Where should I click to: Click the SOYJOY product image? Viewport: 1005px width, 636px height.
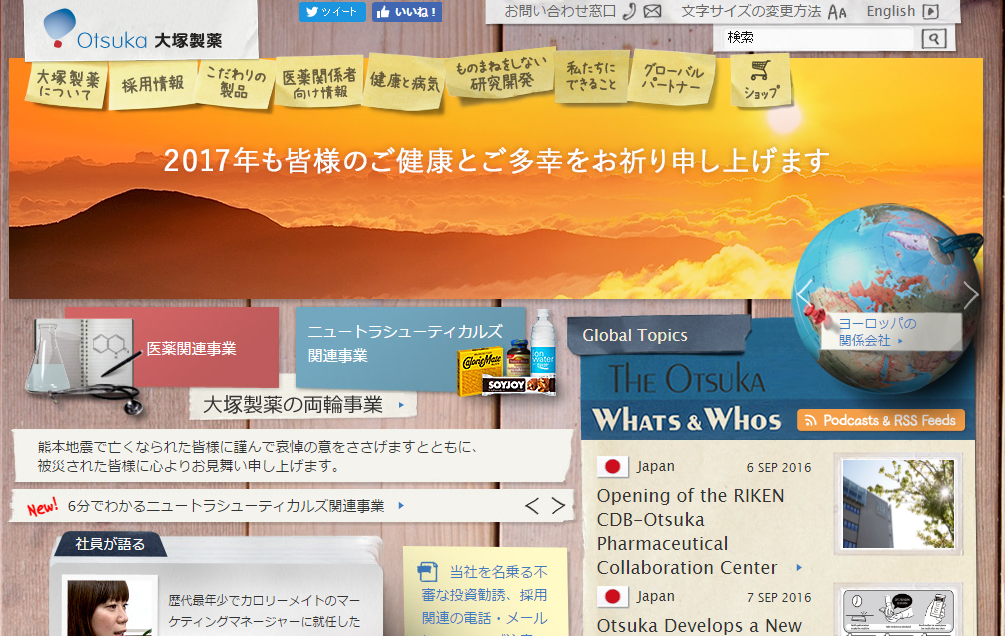coord(518,385)
